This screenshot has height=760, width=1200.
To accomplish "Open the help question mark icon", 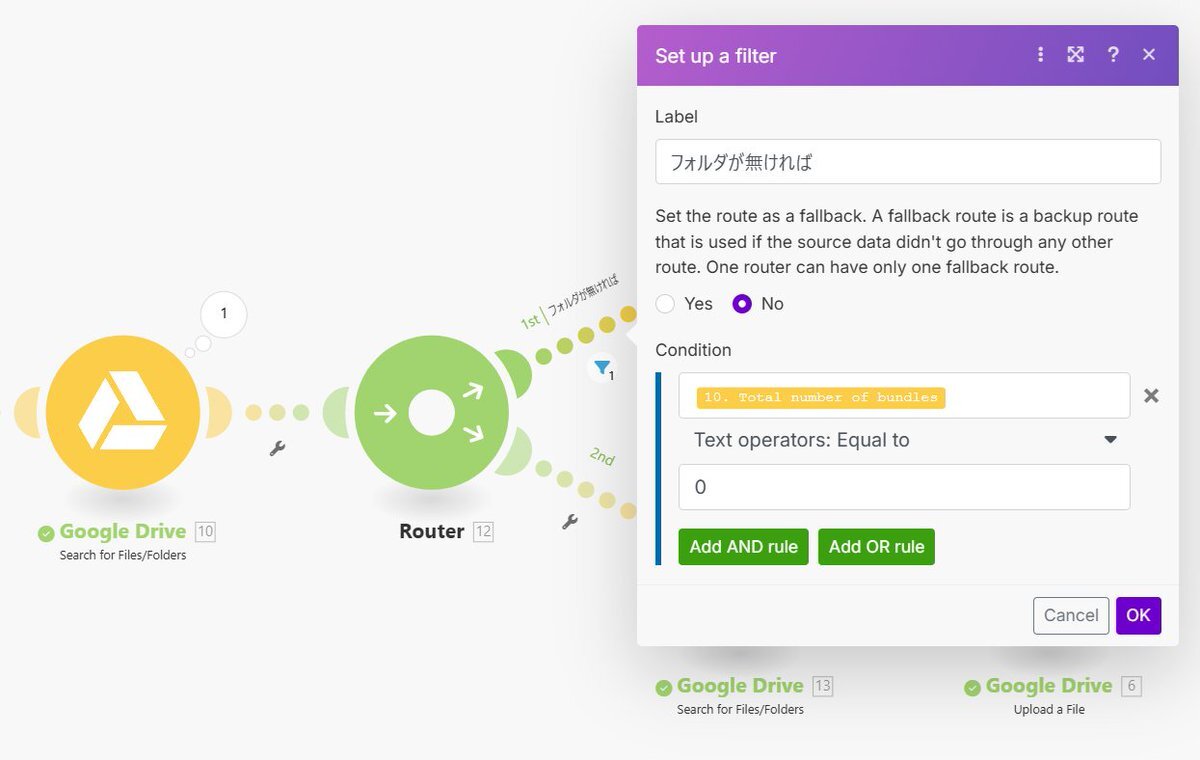I will tap(1112, 55).
